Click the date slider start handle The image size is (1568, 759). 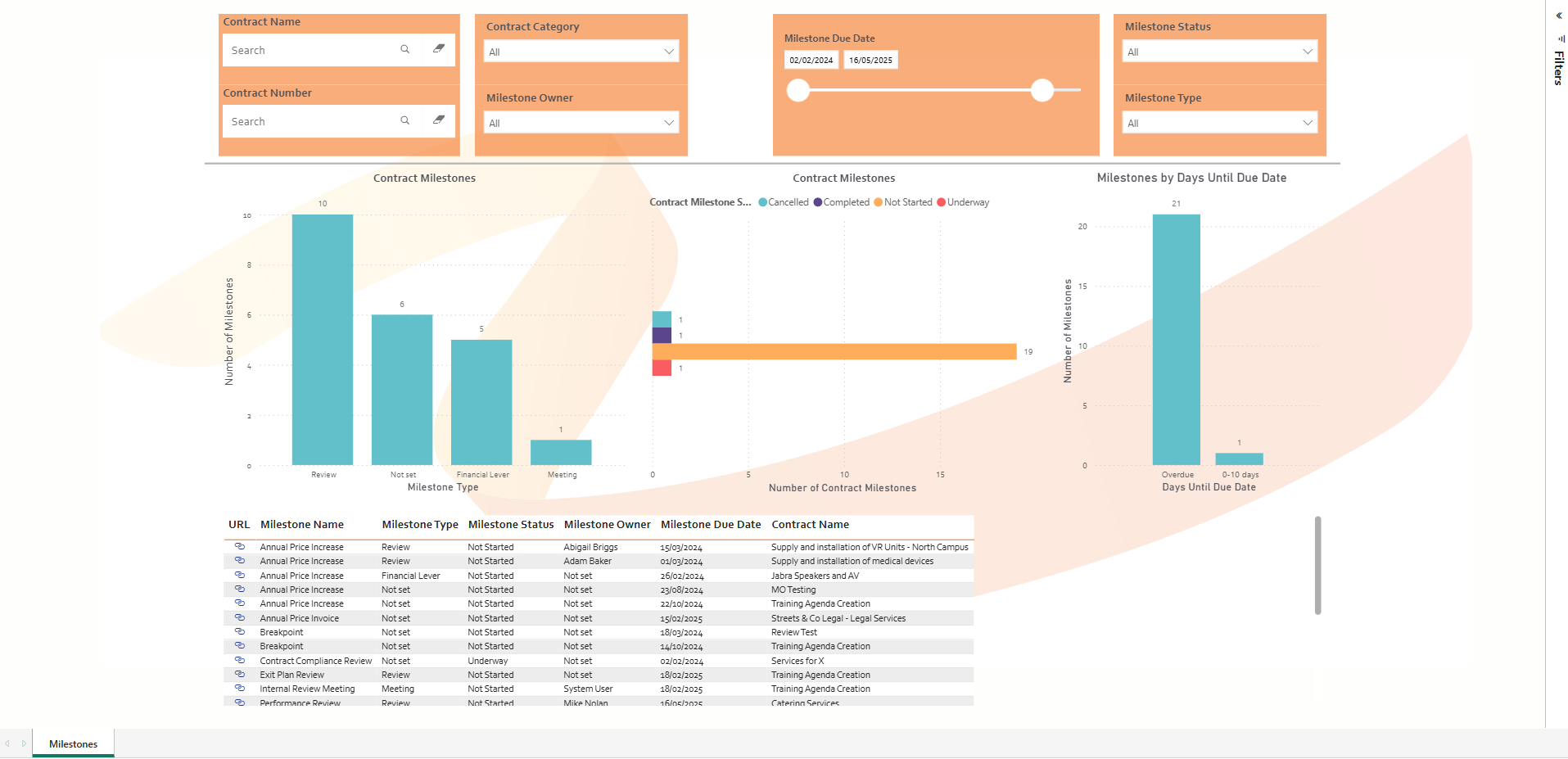pyautogui.click(x=798, y=90)
